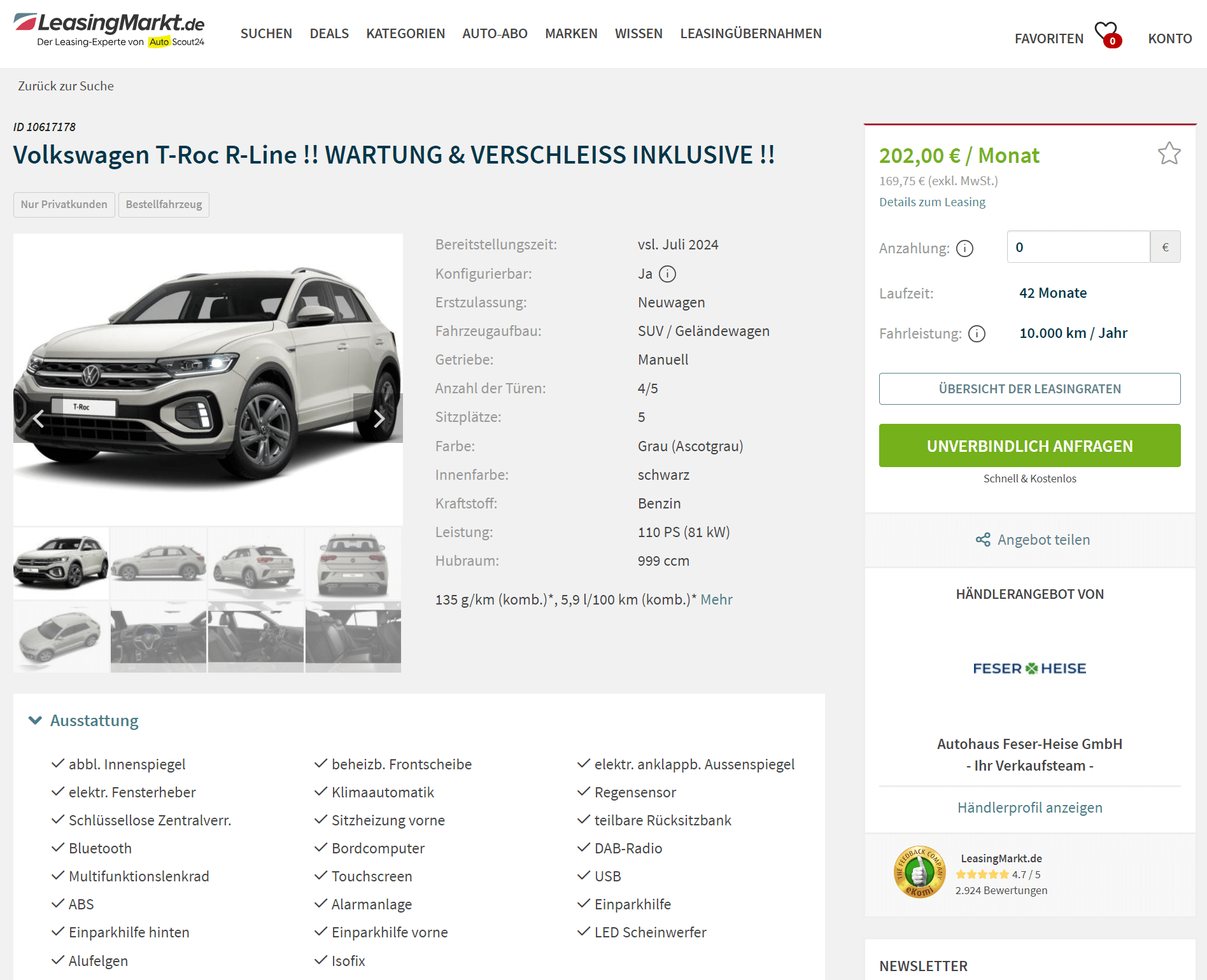Click the Anzahlung amount input field
This screenshot has width=1207, height=980.
1078,247
